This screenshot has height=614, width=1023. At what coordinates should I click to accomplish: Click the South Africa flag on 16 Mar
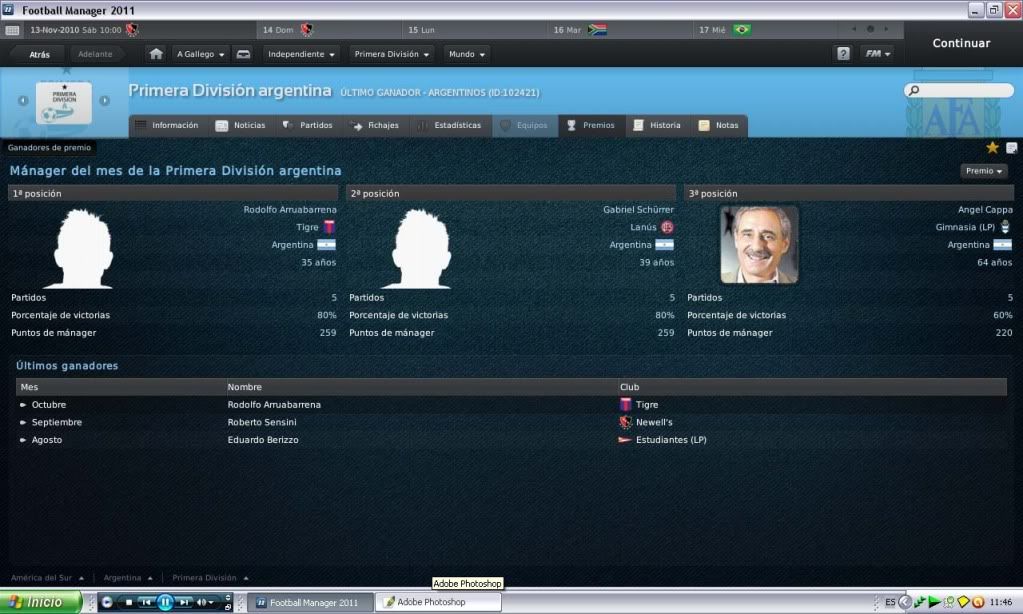tap(597, 29)
